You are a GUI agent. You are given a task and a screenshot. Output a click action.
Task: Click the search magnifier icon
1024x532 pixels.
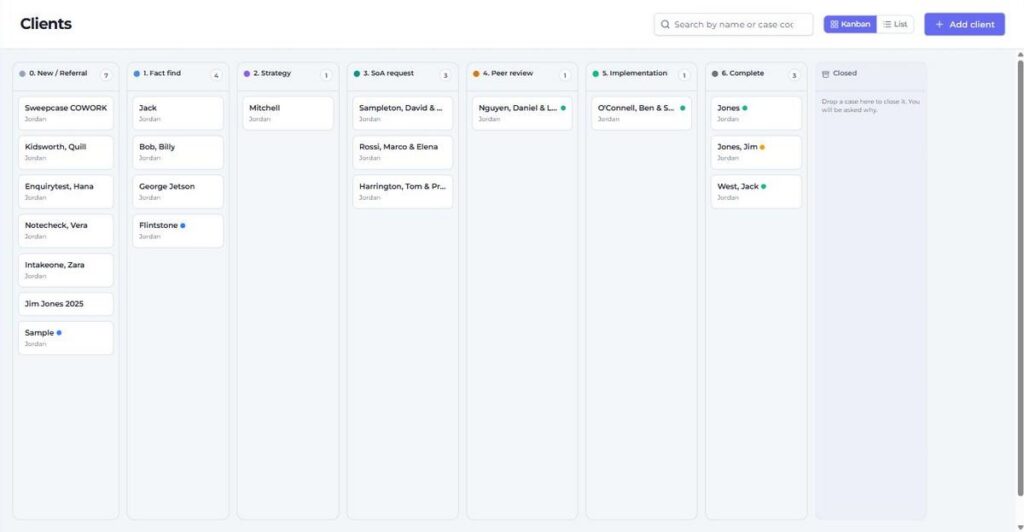[665, 24]
